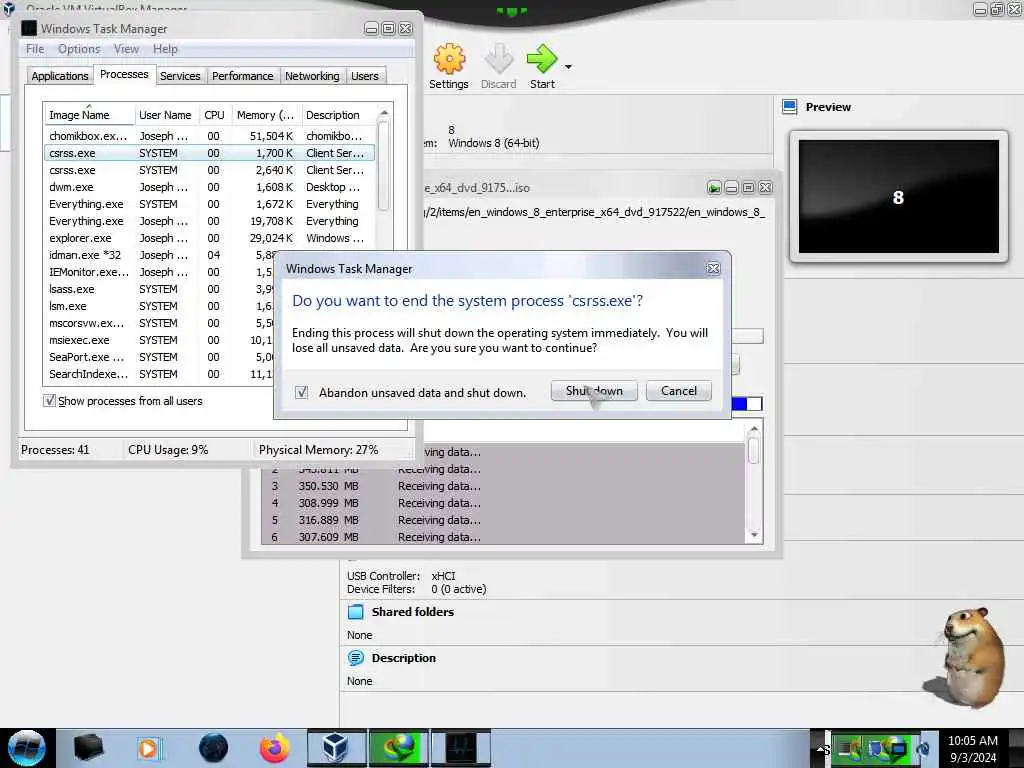Sort by Description column header
The height and width of the screenshot is (768, 1024).
coord(338,115)
